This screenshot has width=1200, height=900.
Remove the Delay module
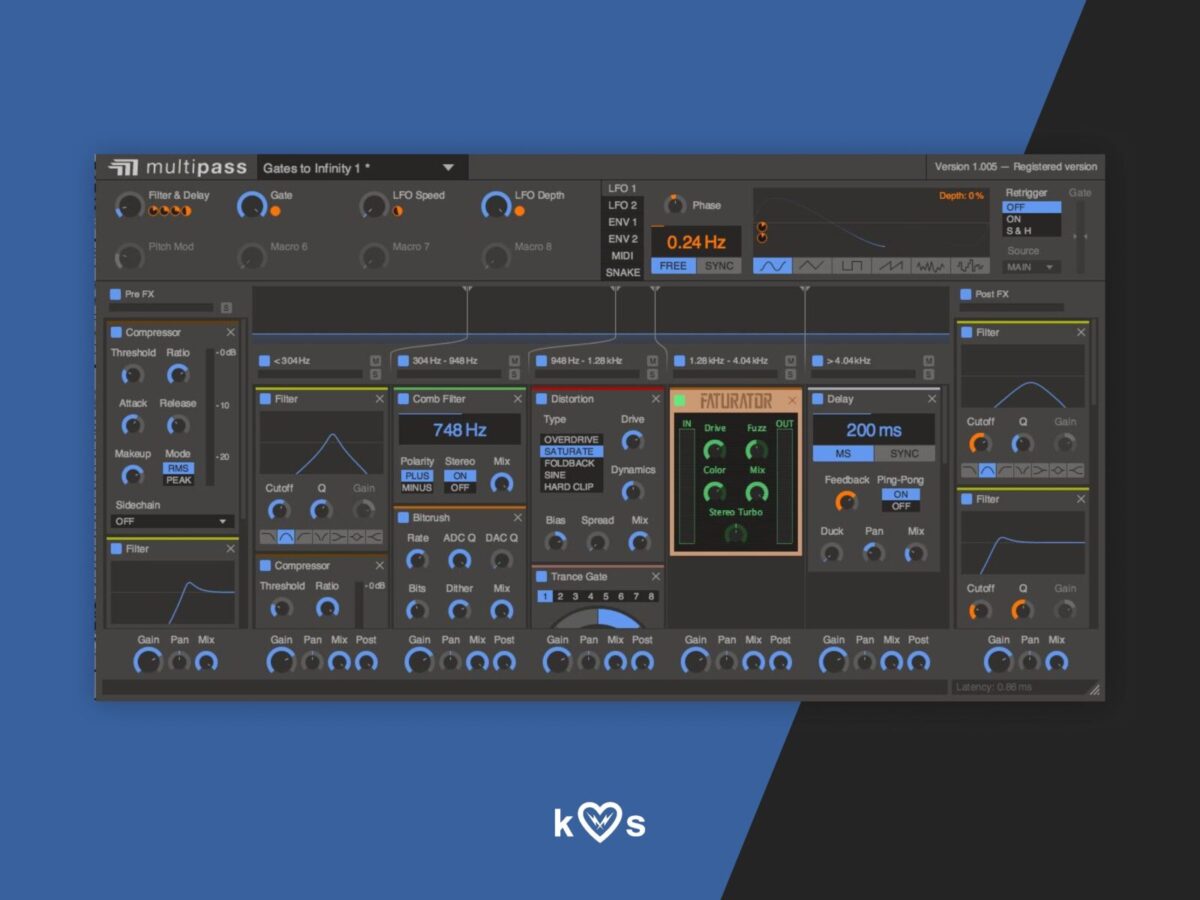[932, 399]
